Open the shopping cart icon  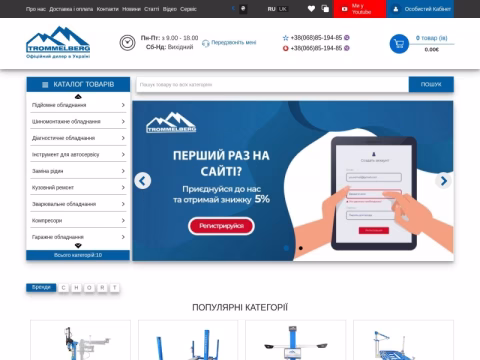pos(399,44)
